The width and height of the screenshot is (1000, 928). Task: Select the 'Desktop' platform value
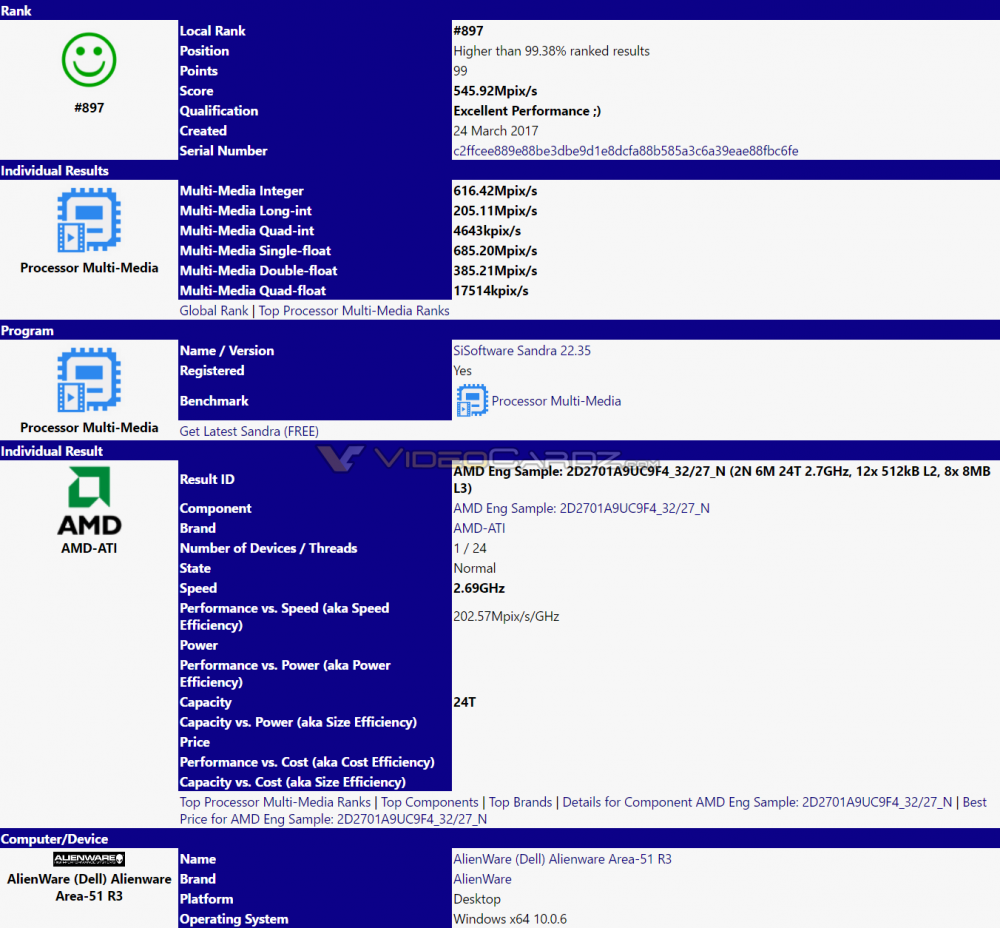(x=476, y=899)
